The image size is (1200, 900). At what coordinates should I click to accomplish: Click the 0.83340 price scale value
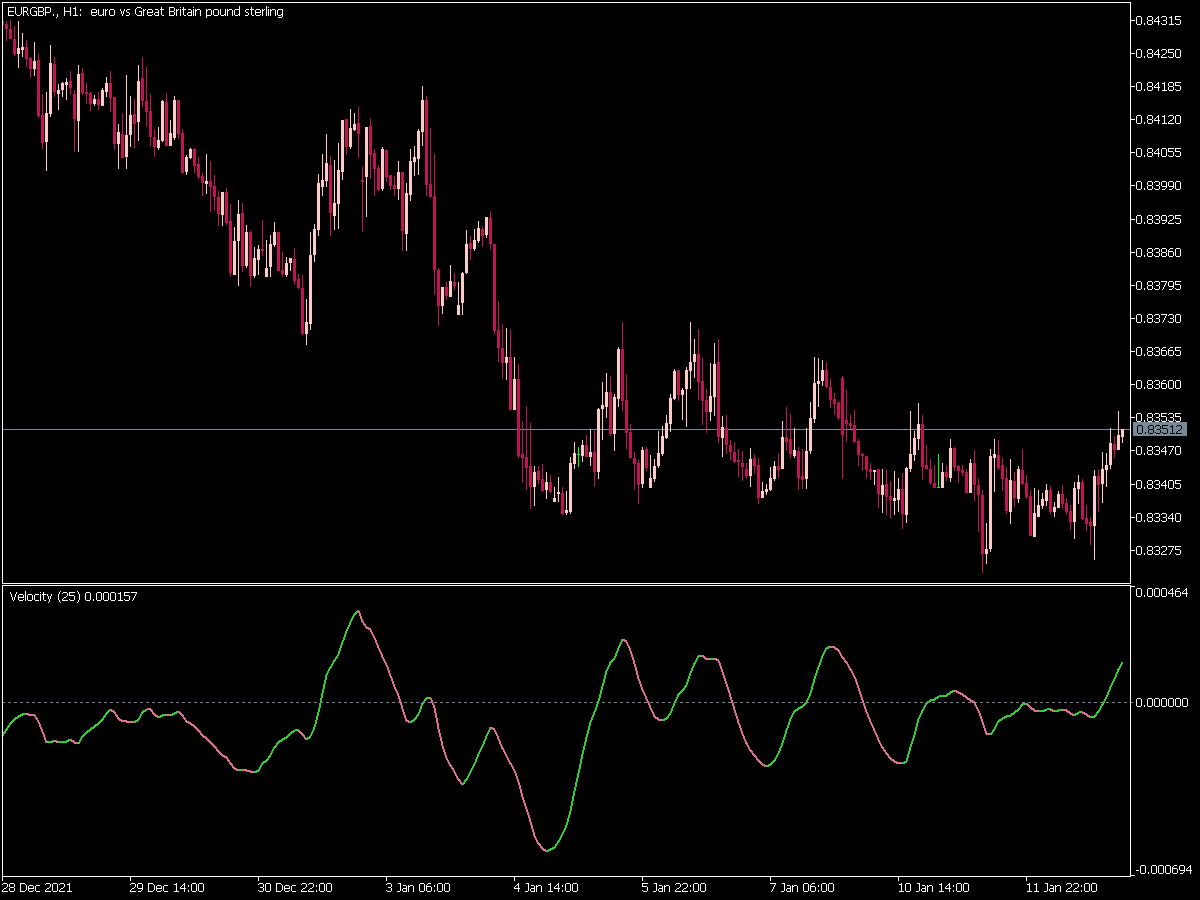coord(1160,517)
